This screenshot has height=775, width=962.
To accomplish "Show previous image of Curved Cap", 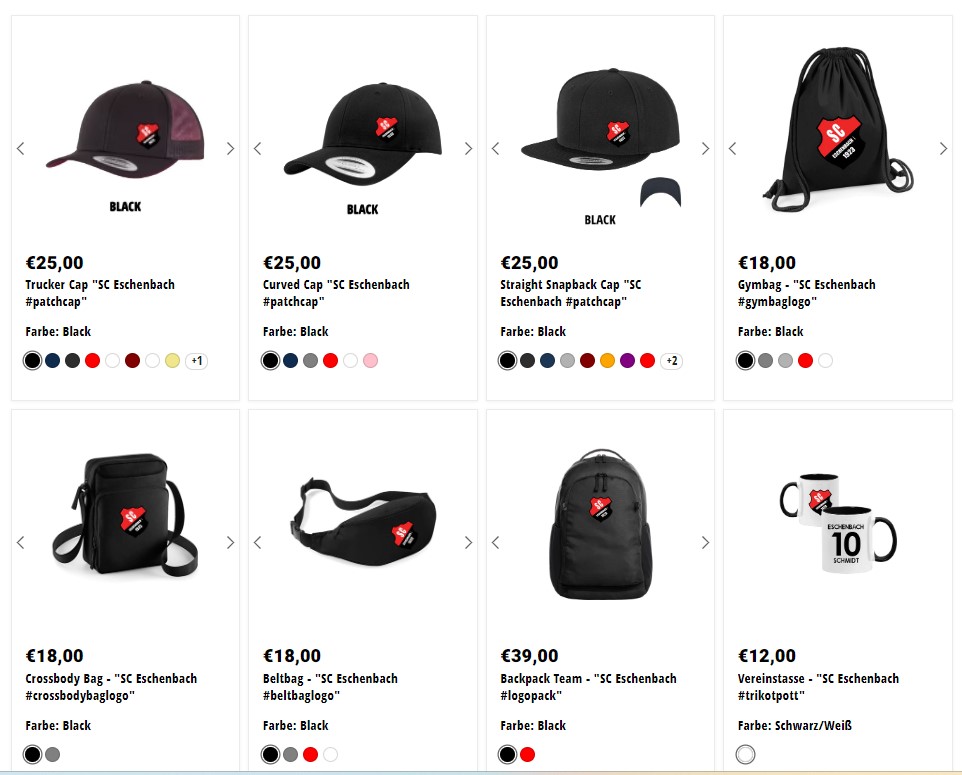I will click(258, 148).
